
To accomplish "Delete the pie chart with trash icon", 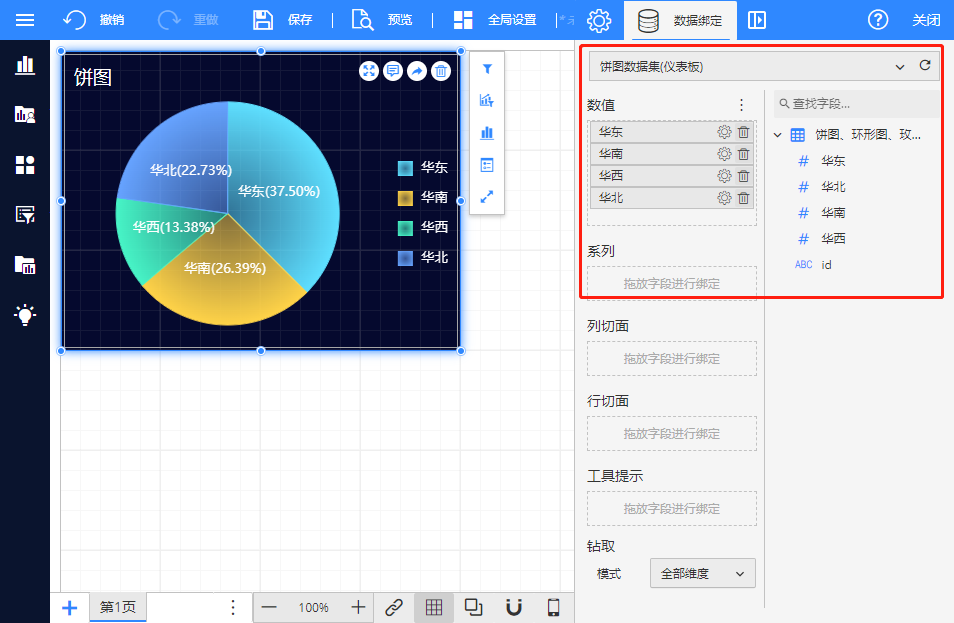I will coord(441,71).
